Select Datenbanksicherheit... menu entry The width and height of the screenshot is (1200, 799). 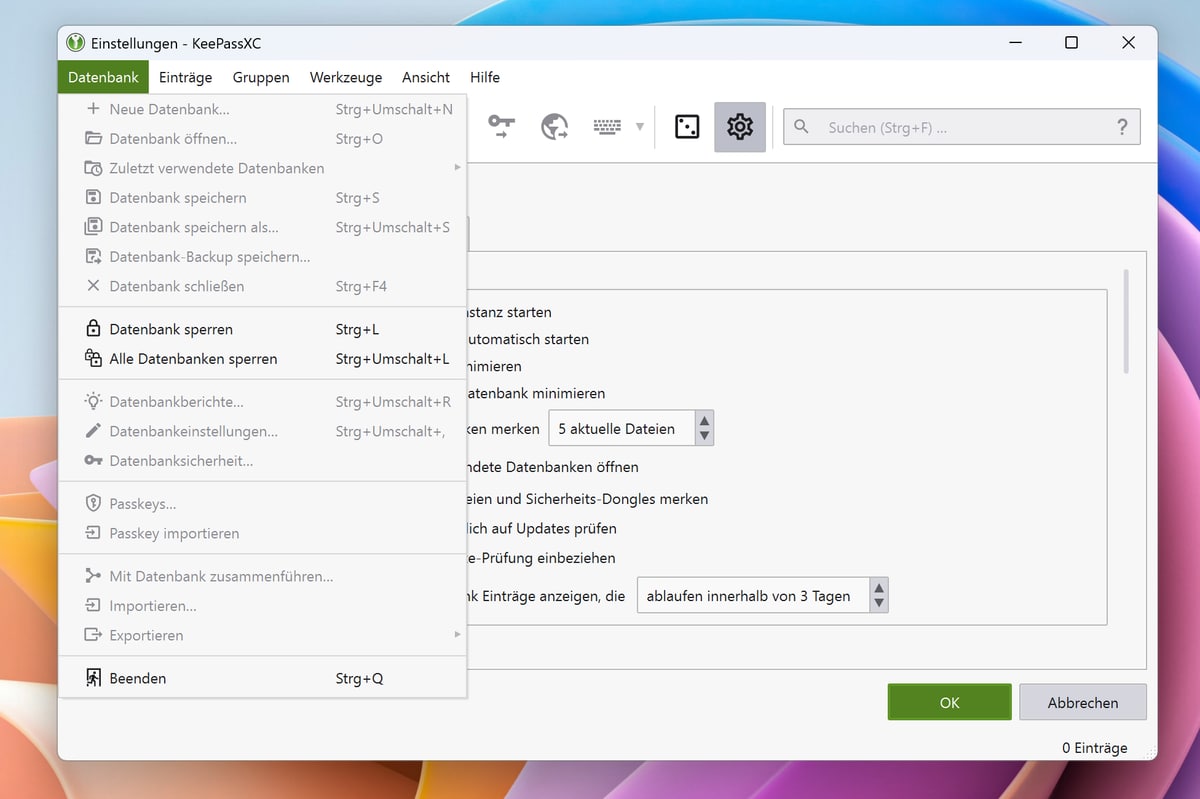[263, 461]
